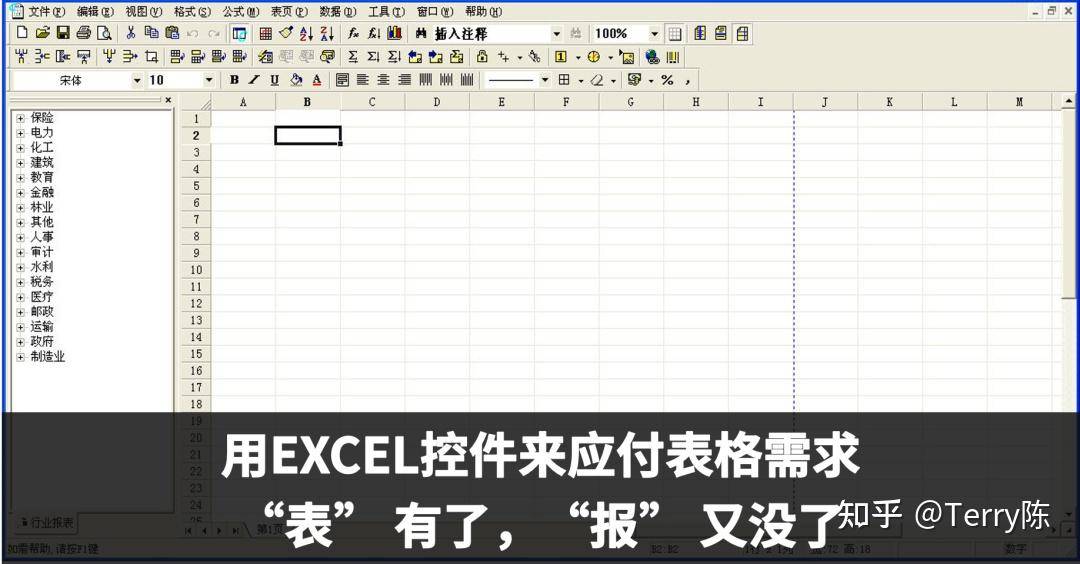The width and height of the screenshot is (1080, 564).
Task: Open the zoom 100% dropdown
Action: (654, 33)
